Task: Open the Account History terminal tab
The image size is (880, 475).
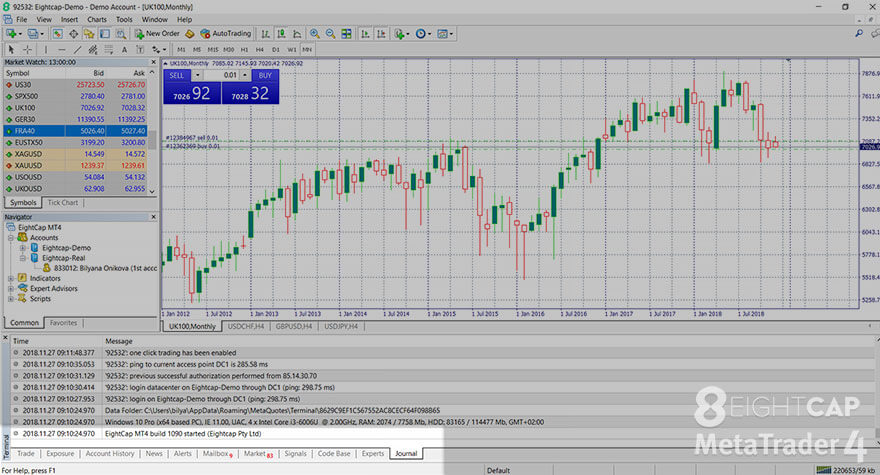Action: click(110, 454)
